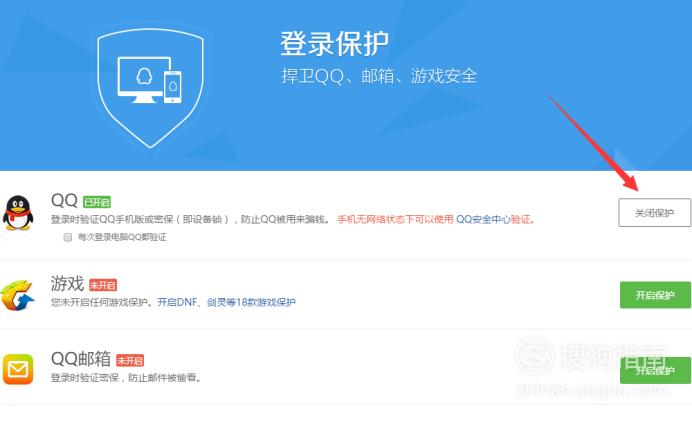Click the subtitle 捍卫QQ、邮箱、游戏安全
This screenshot has height=424, width=692.
click(x=379, y=76)
